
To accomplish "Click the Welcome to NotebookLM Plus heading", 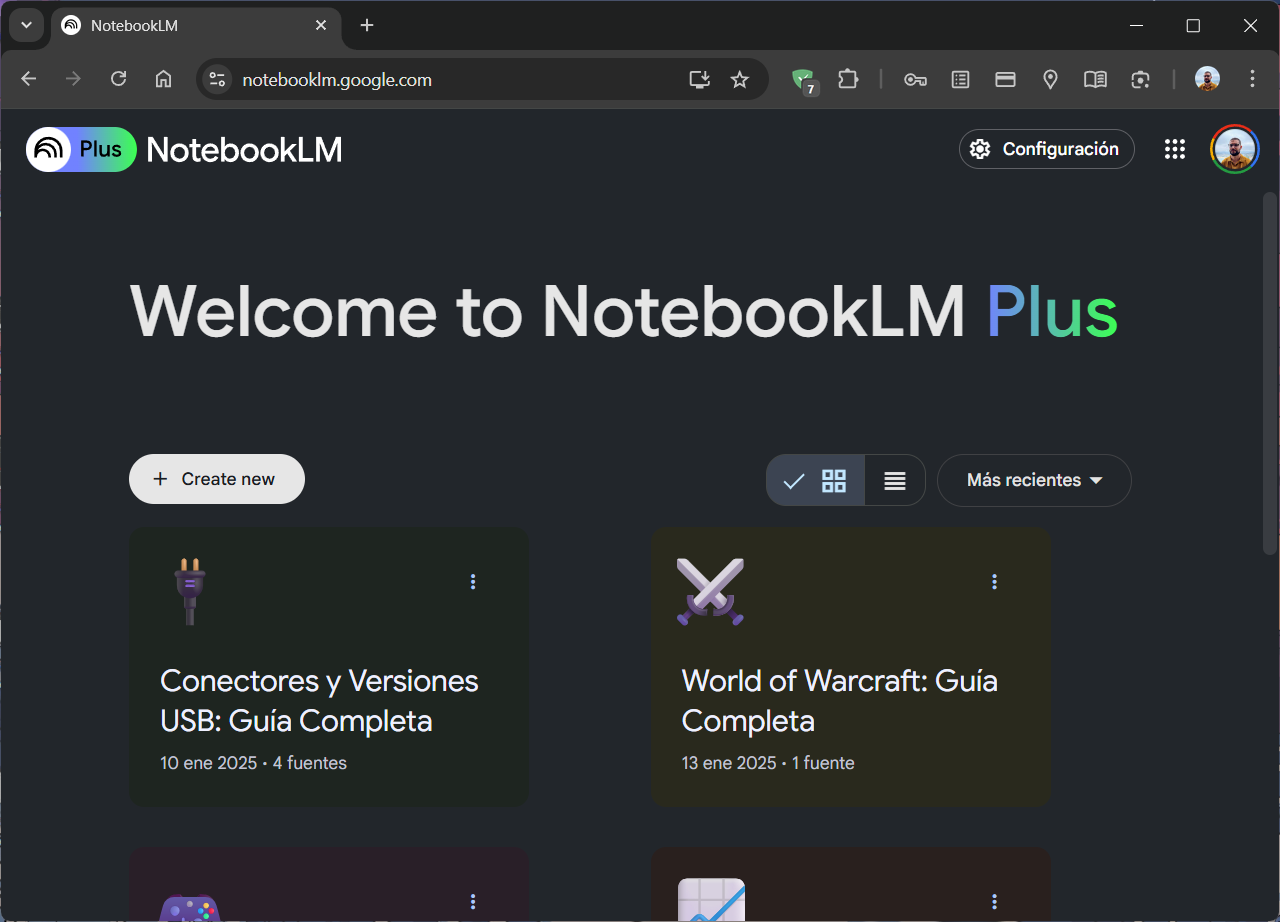I will click(x=624, y=312).
